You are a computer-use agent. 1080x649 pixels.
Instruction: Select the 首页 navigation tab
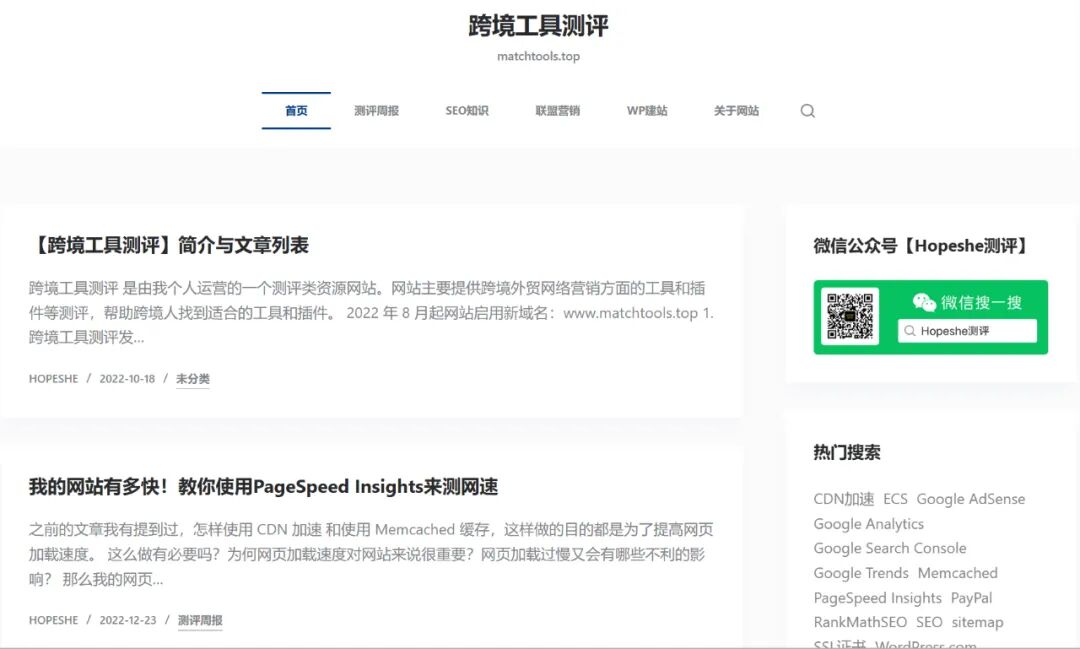point(296,111)
